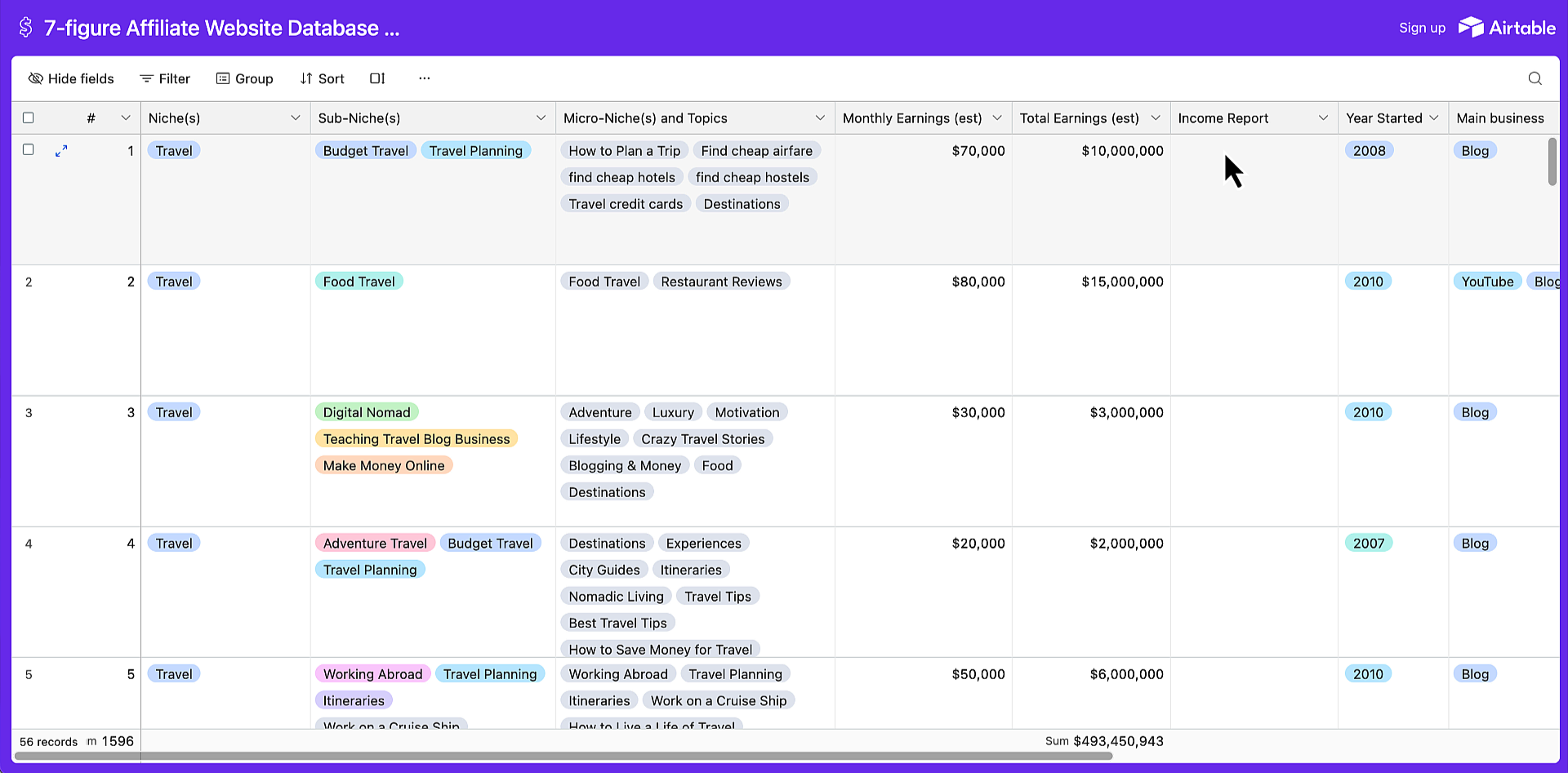Screen dimensions: 1568x773
Task: Click the Teaching Travel Blog Business tag
Action: coord(416,438)
